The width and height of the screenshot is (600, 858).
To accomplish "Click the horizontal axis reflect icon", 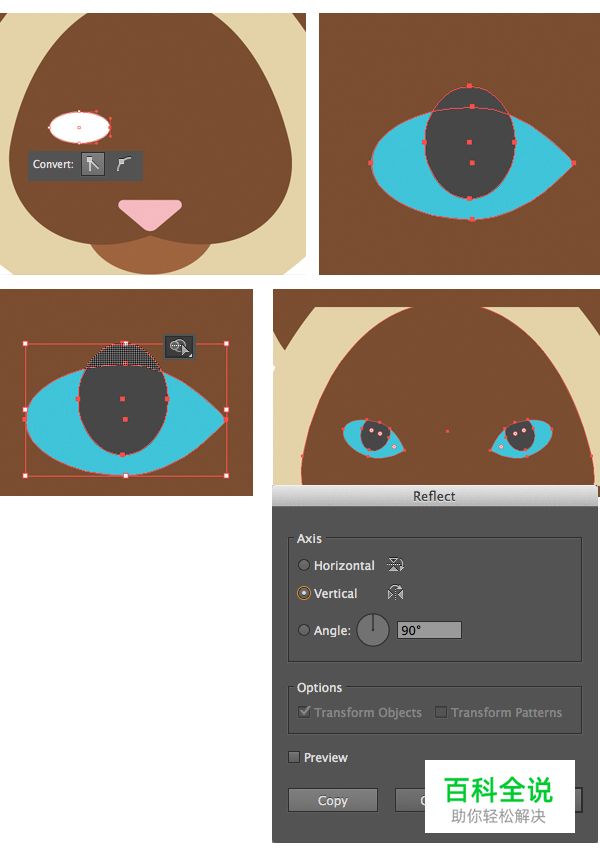I will pos(395,565).
